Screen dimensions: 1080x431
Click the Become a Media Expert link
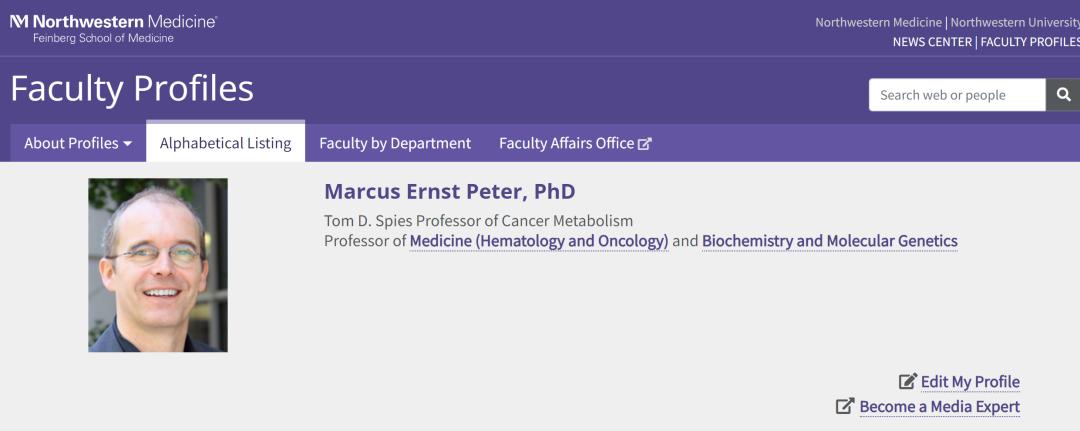pyautogui.click(x=939, y=406)
